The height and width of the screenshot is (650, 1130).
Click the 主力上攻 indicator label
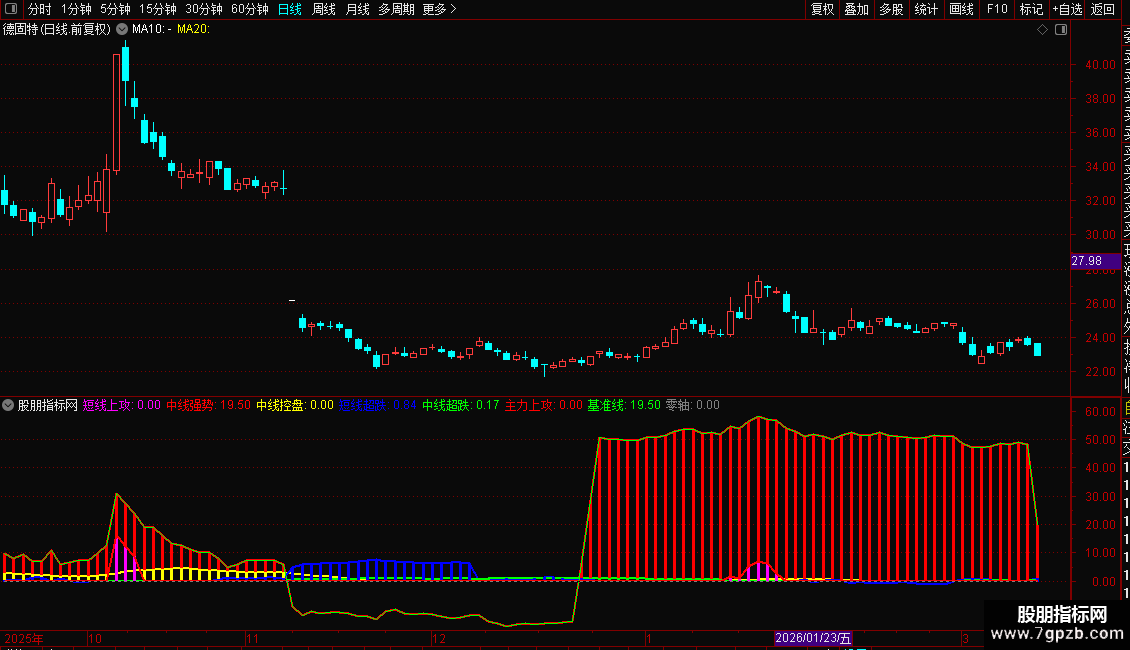[x=543, y=405]
